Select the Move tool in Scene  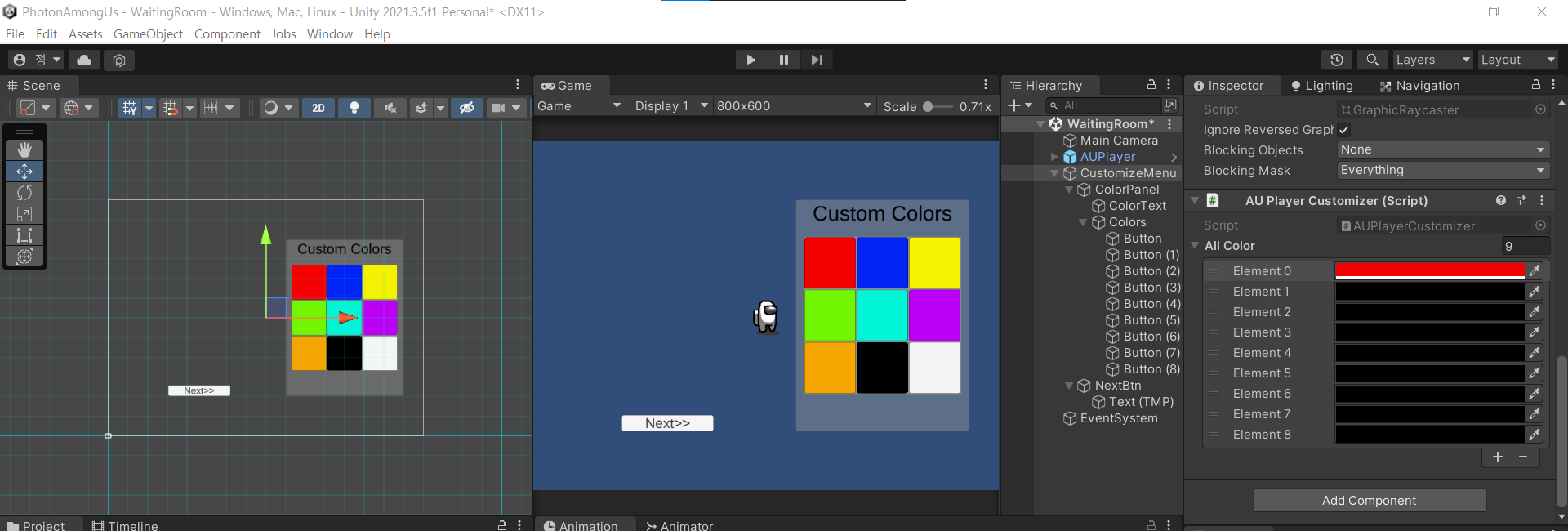pyautogui.click(x=24, y=171)
